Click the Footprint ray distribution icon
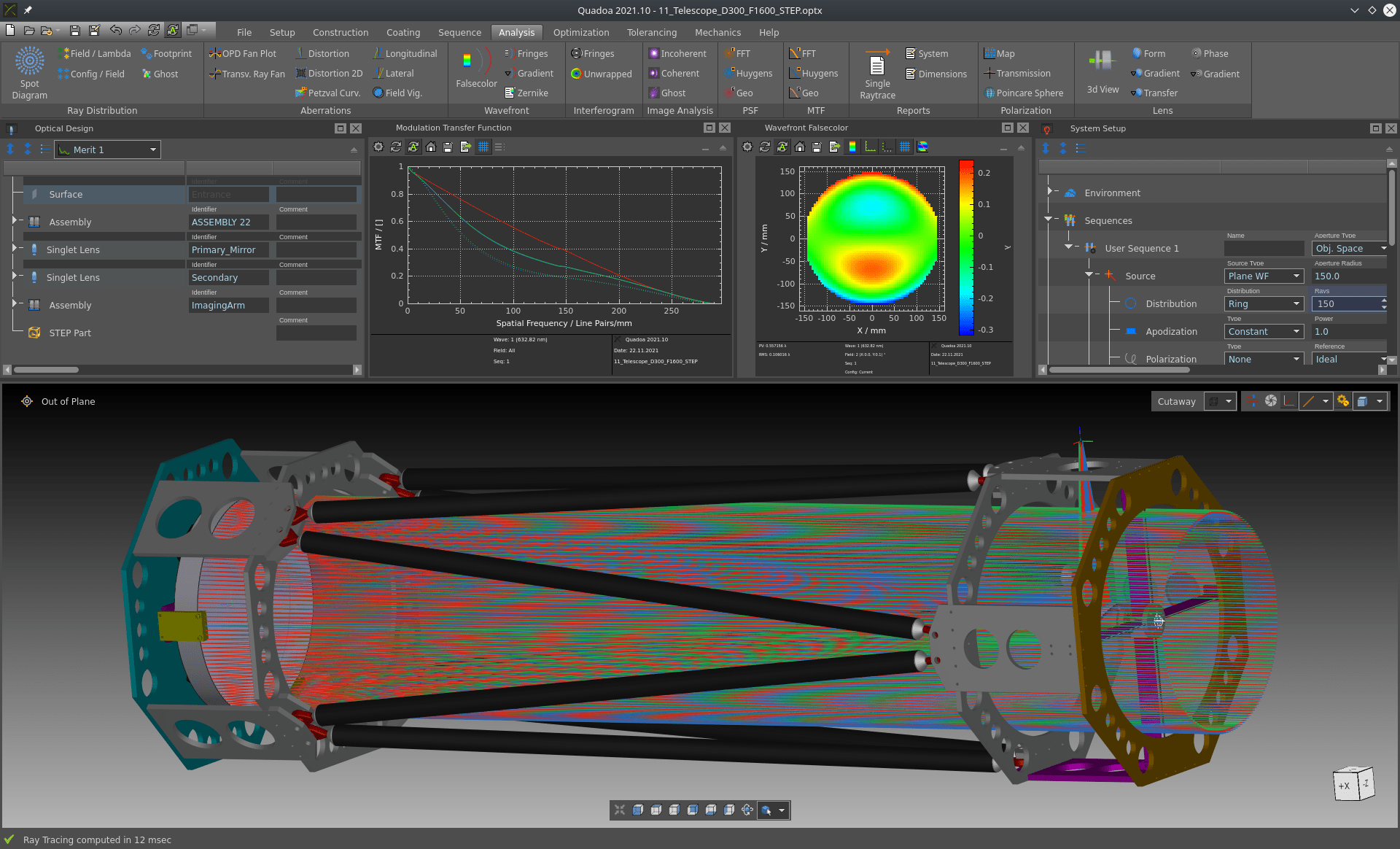The width and height of the screenshot is (1400, 849). pyautogui.click(x=167, y=53)
